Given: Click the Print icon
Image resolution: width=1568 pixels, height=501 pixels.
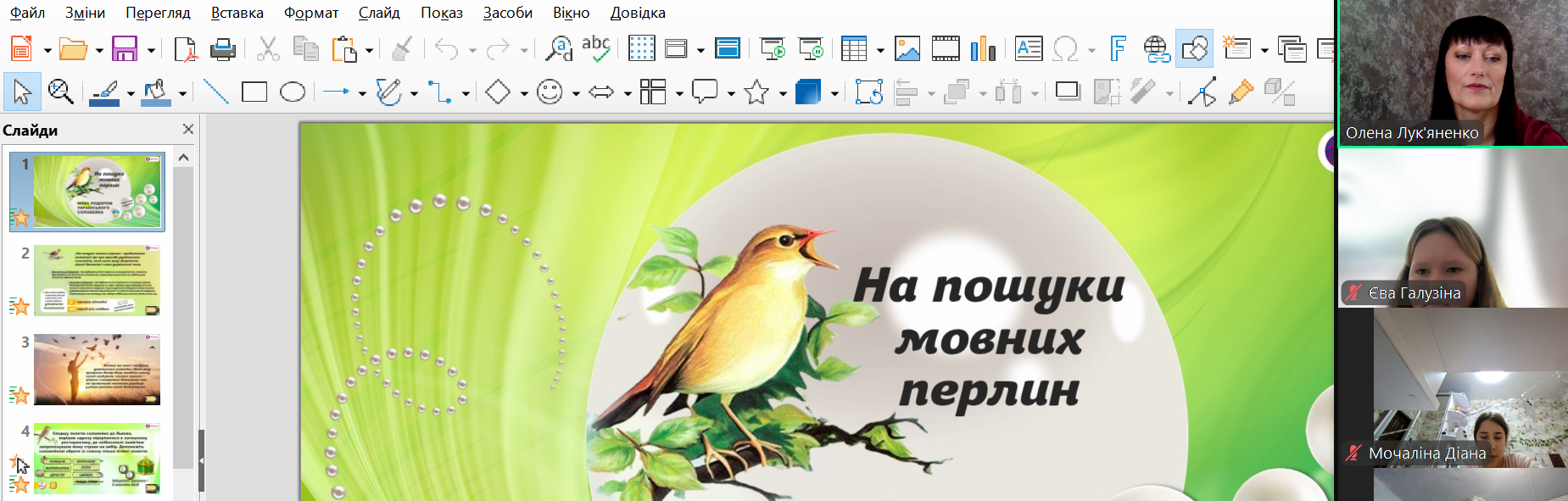Looking at the screenshot, I should point(222,49).
